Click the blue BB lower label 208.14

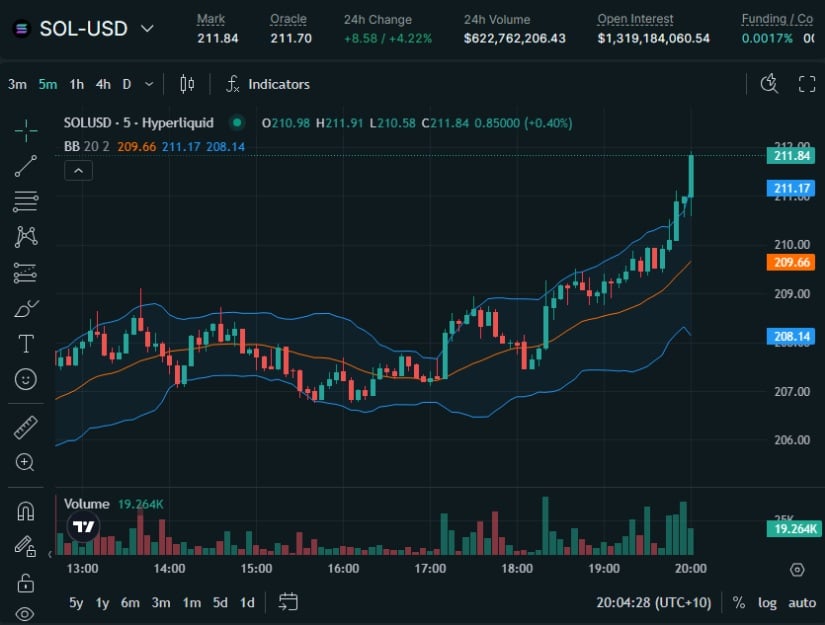(x=791, y=336)
